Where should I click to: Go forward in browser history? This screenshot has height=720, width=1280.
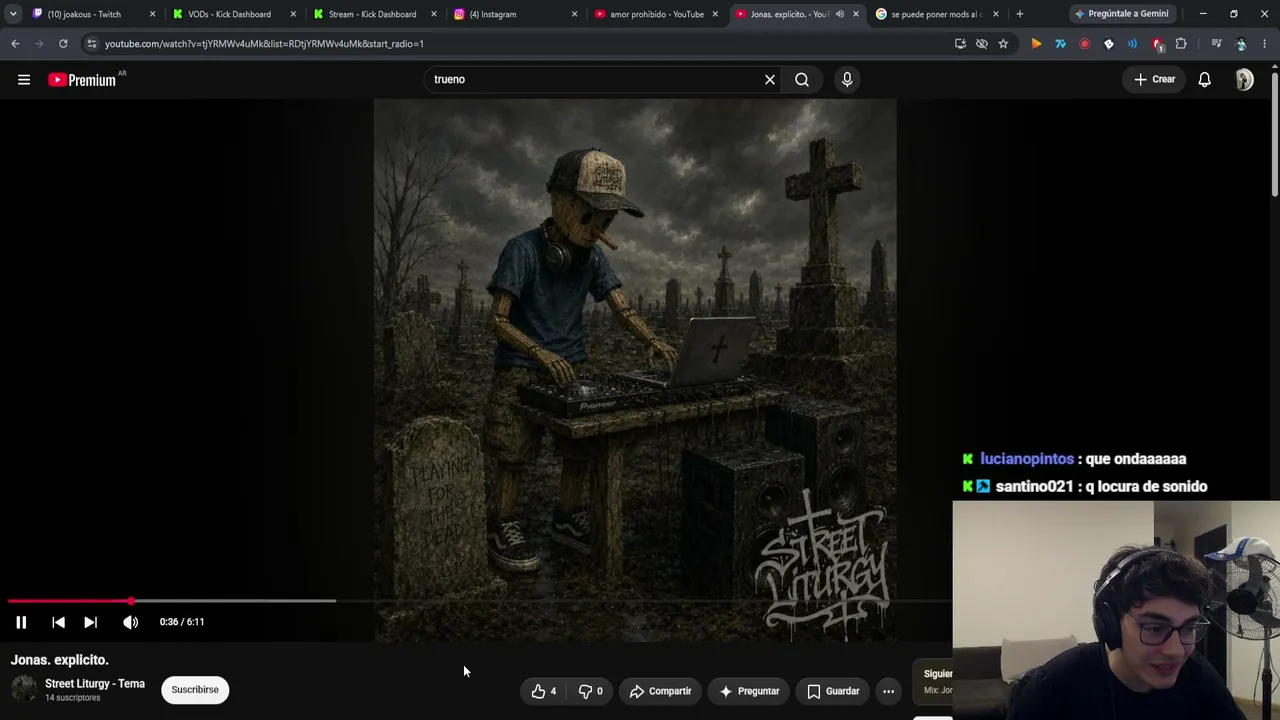click(39, 44)
